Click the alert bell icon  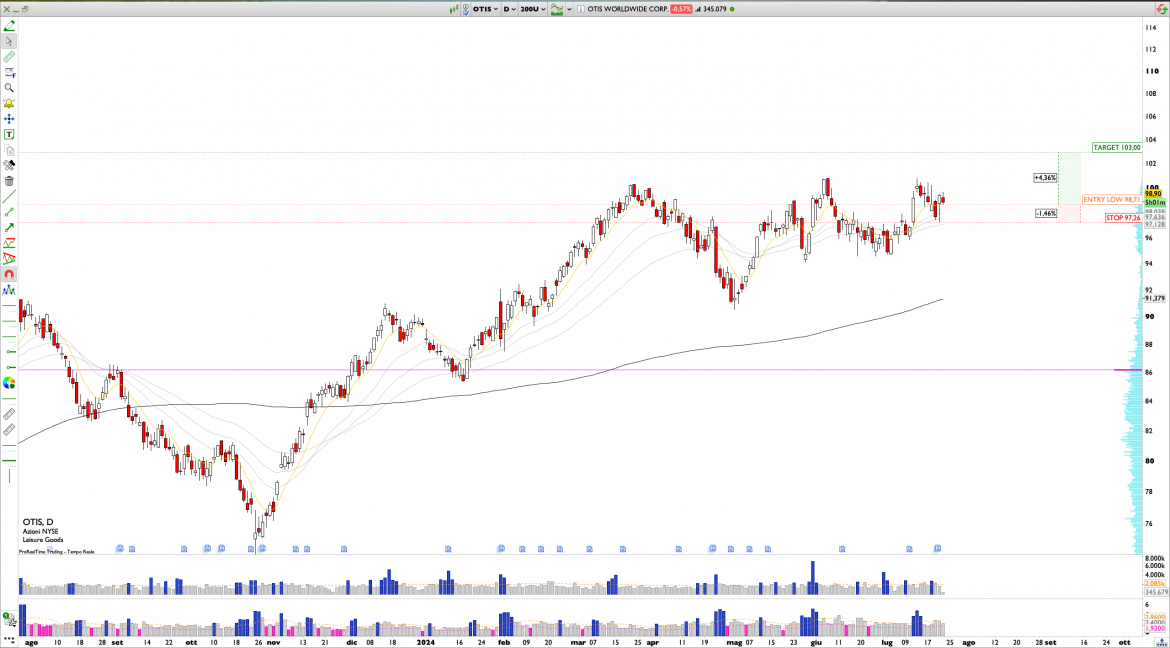point(9,104)
